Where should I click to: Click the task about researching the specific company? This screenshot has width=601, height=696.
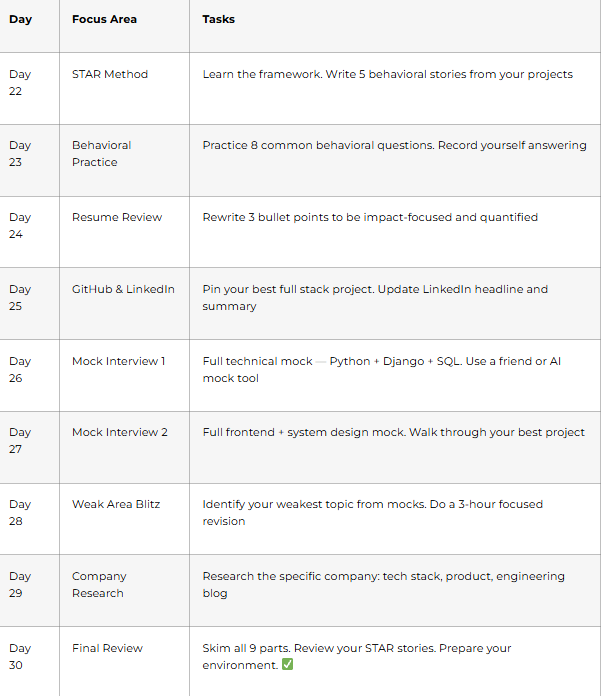point(384,585)
